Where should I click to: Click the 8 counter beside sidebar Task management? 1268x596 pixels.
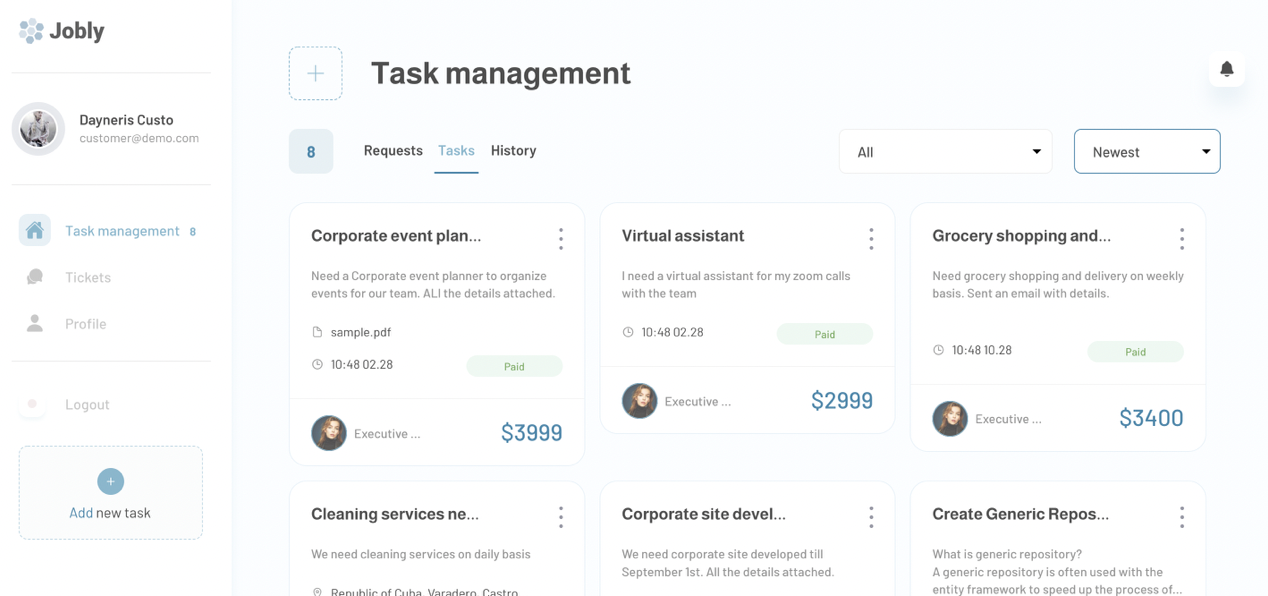pos(193,231)
